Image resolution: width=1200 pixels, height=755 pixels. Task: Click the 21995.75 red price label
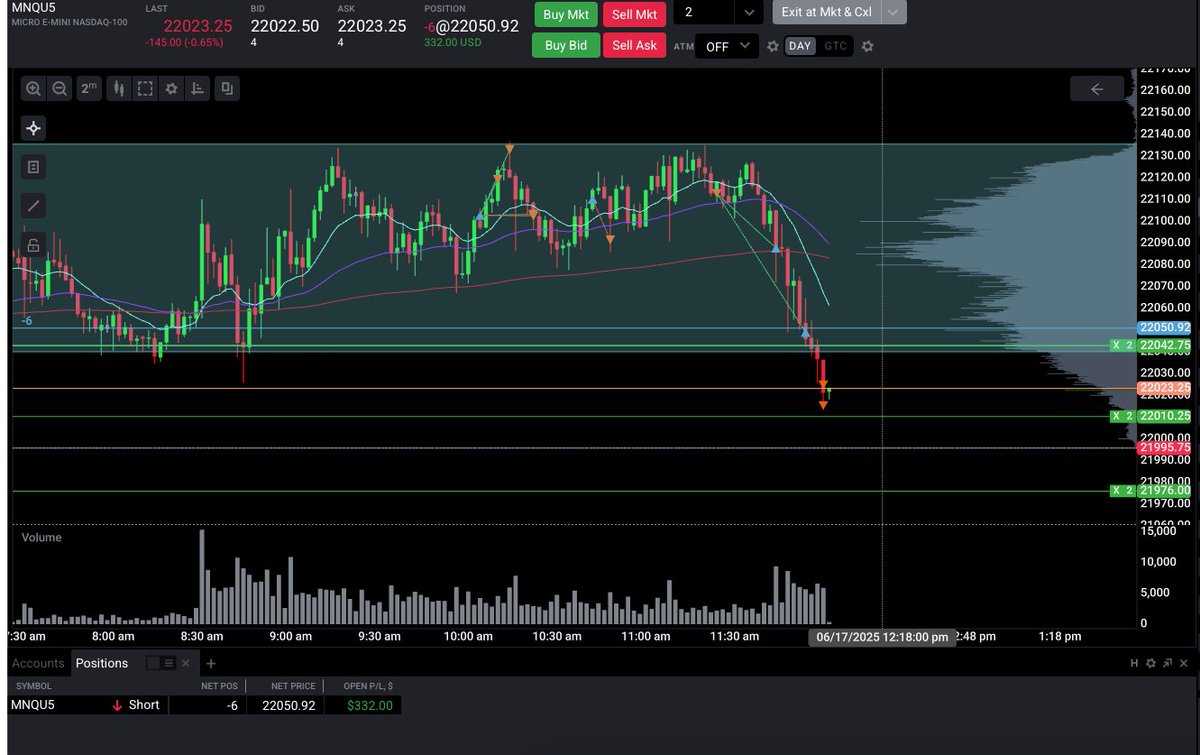(x=1164, y=448)
